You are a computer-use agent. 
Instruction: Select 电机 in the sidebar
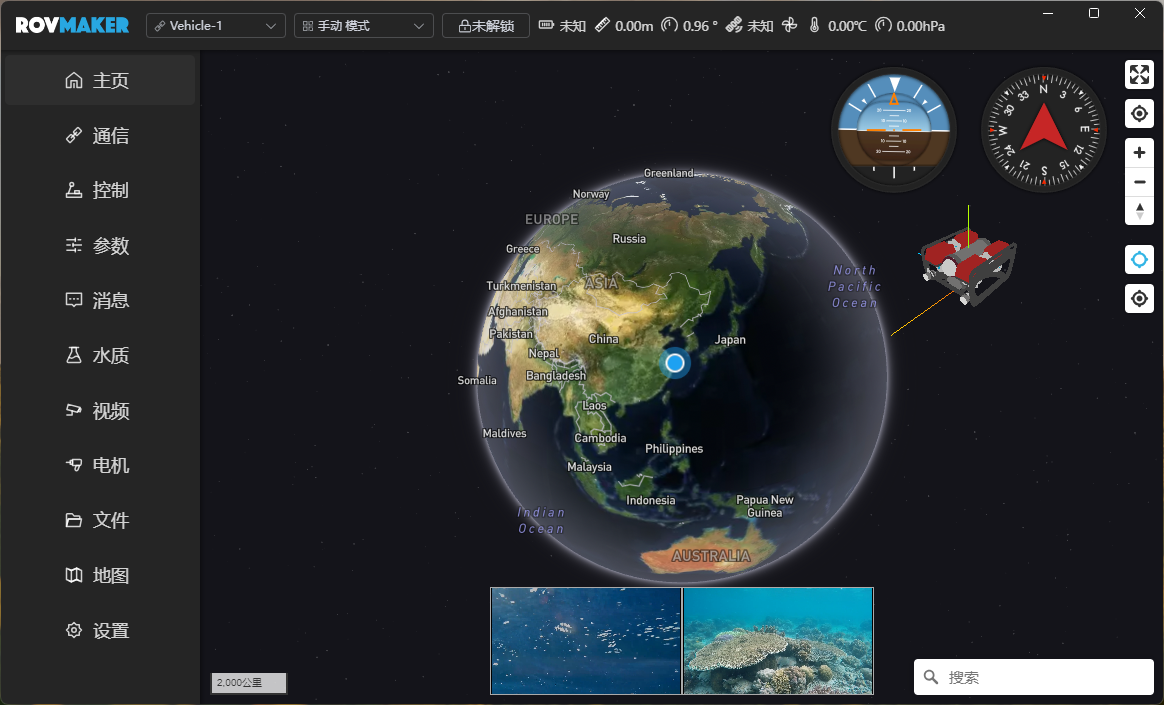tap(100, 465)
